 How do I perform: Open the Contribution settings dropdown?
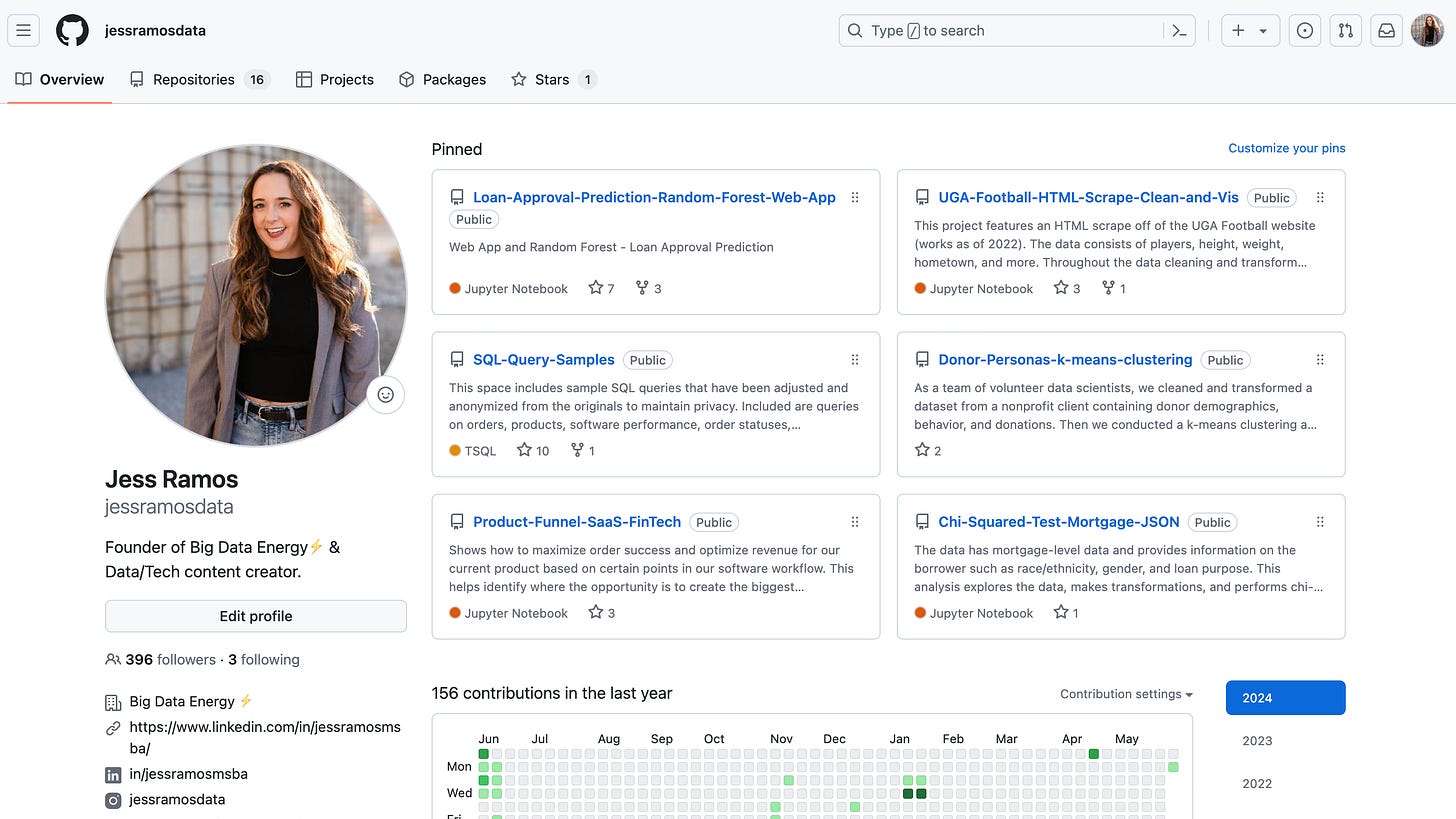point(1126,693)
